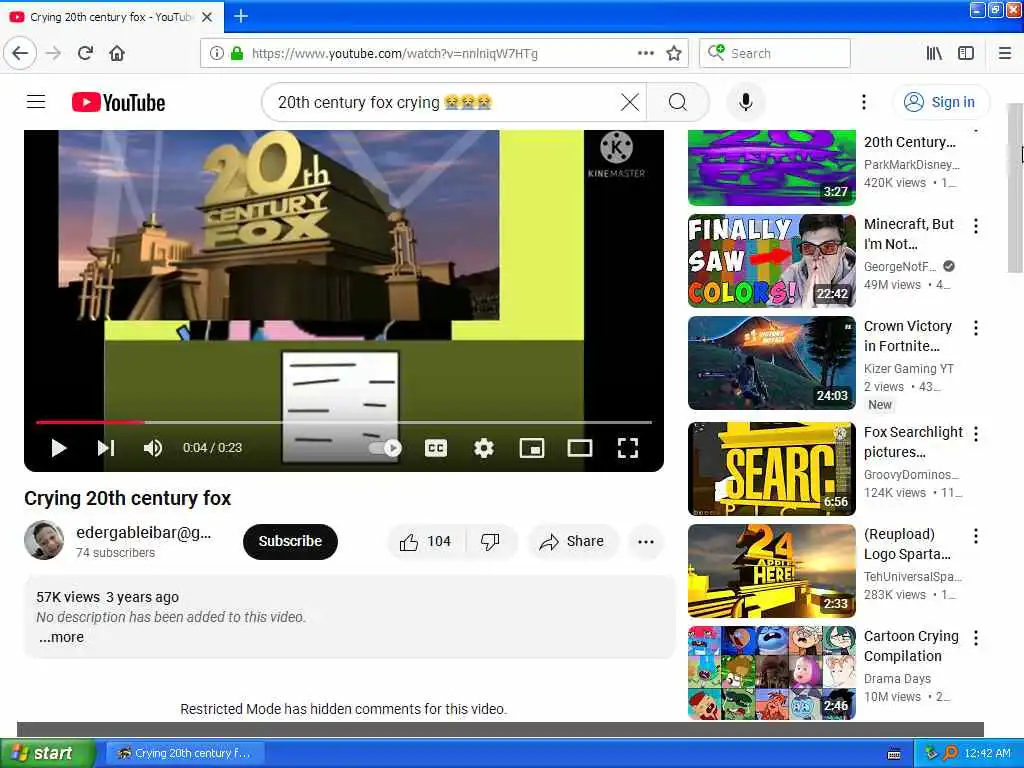
Task: Open Logo Sparta video options menu
Action: pos(976,536)
